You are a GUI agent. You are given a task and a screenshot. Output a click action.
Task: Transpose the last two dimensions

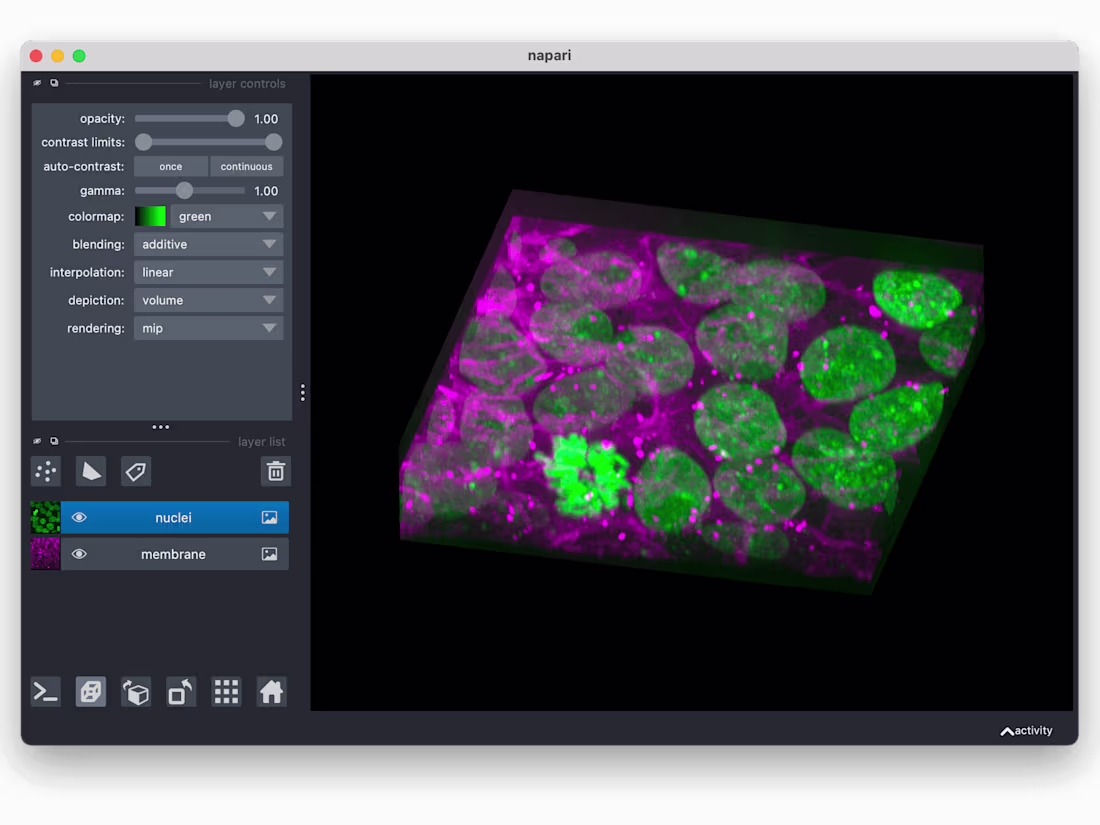pyautogui.click(x=181, y=691)
